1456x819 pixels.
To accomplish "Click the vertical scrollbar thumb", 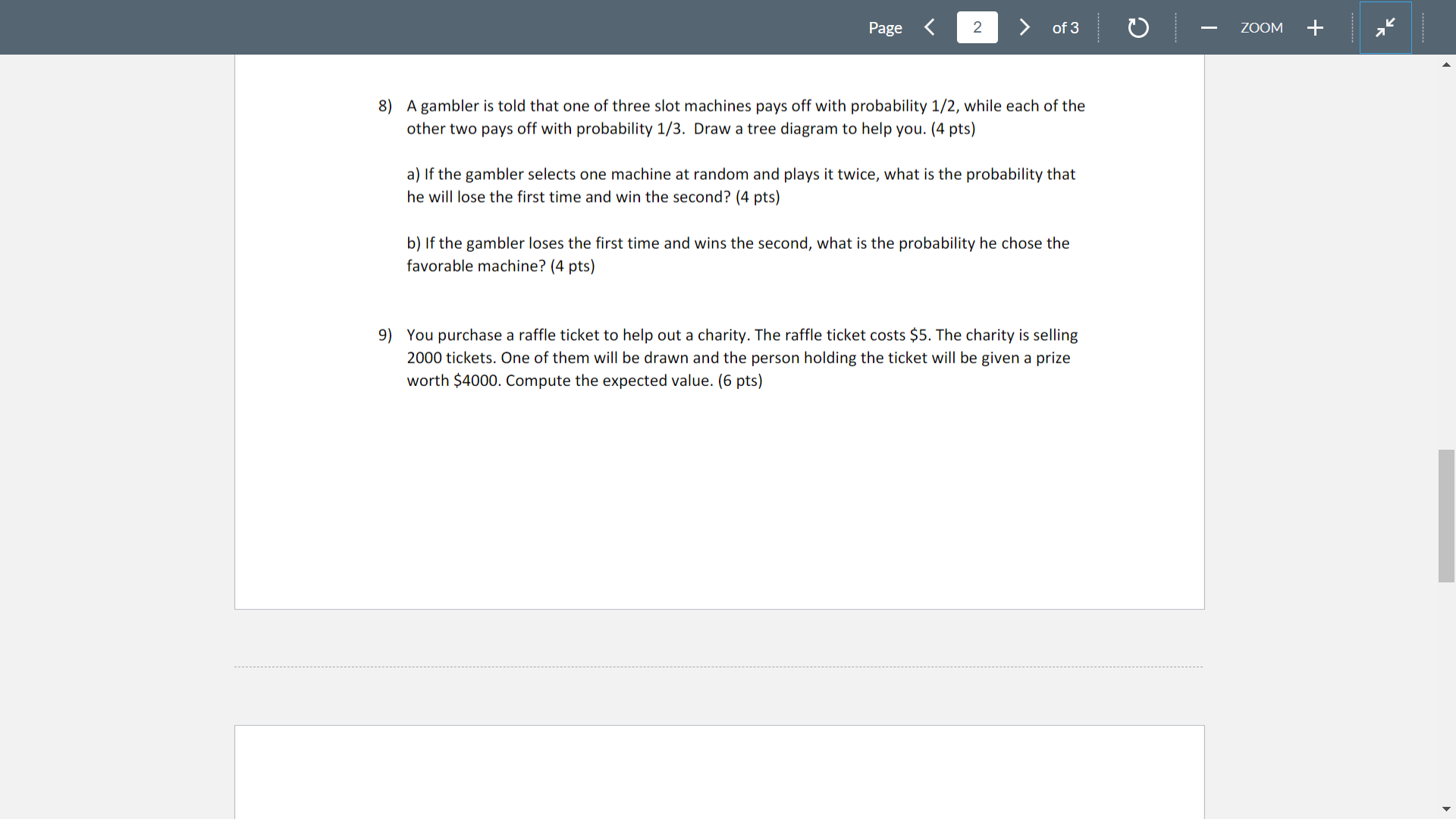I will 1446,516.
